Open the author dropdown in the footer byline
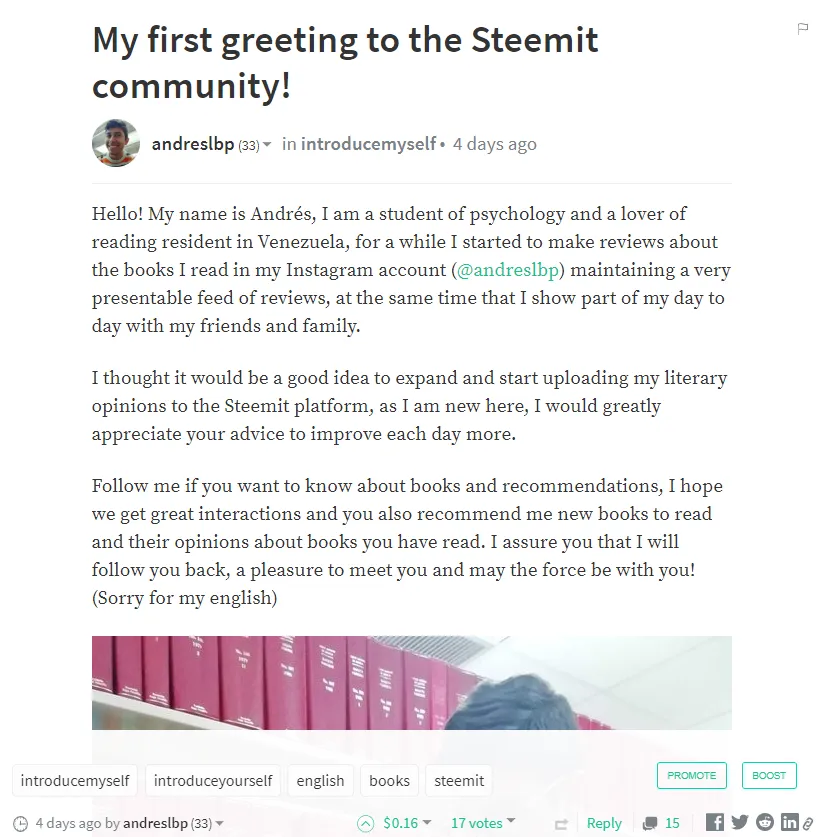This screenshot has width=839, height=837. pyautogui.click(x=219, y=824)
